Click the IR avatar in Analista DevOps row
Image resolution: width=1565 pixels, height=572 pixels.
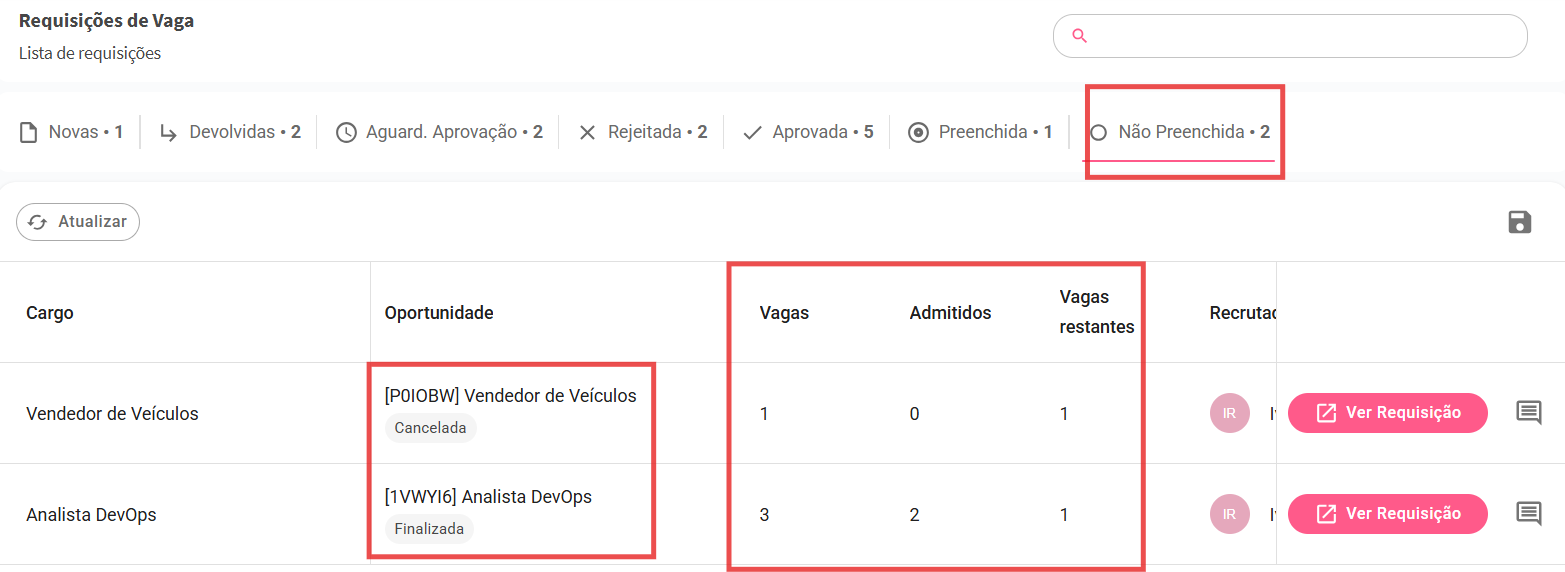coord(1229,514)
